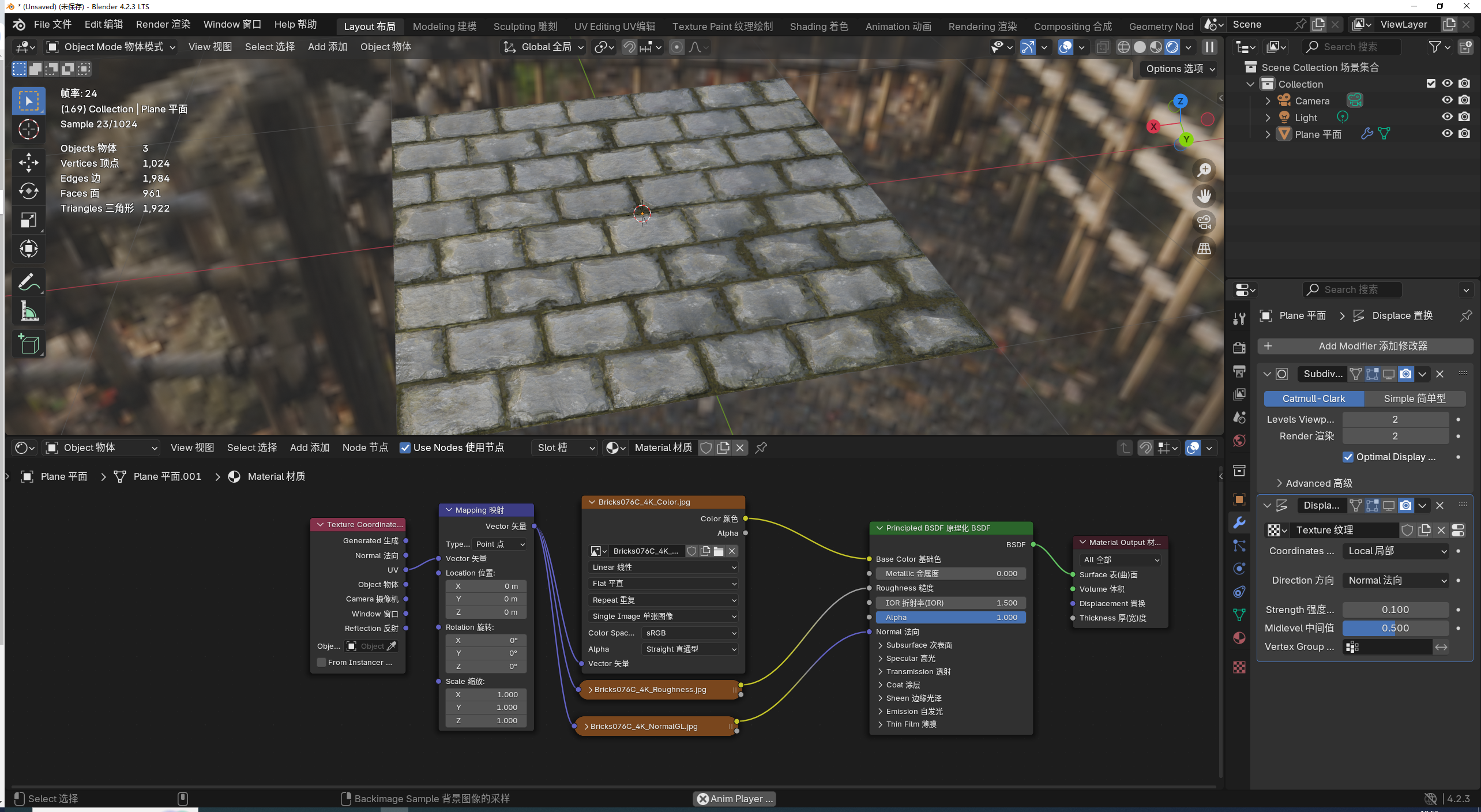Hide Light in viewport via eye icon
The height and width of the screenshot is (812, 1481).
pos(1447,117)
